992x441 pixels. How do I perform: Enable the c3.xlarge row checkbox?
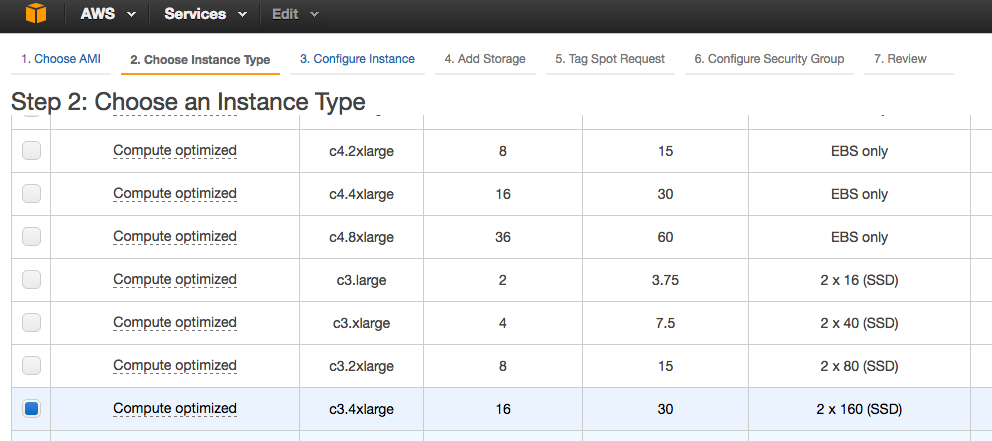coord(32,323)
